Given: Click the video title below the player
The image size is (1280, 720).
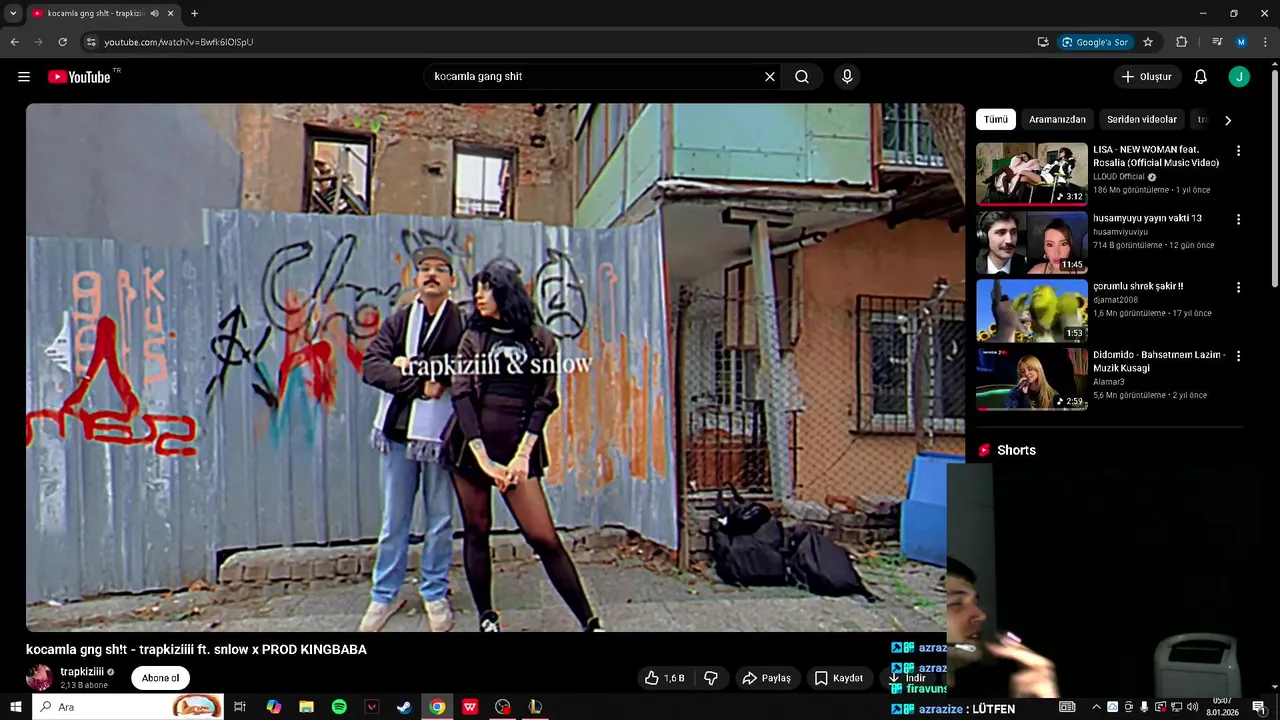Looking at the screenshot, I should [x=196, y=649].
